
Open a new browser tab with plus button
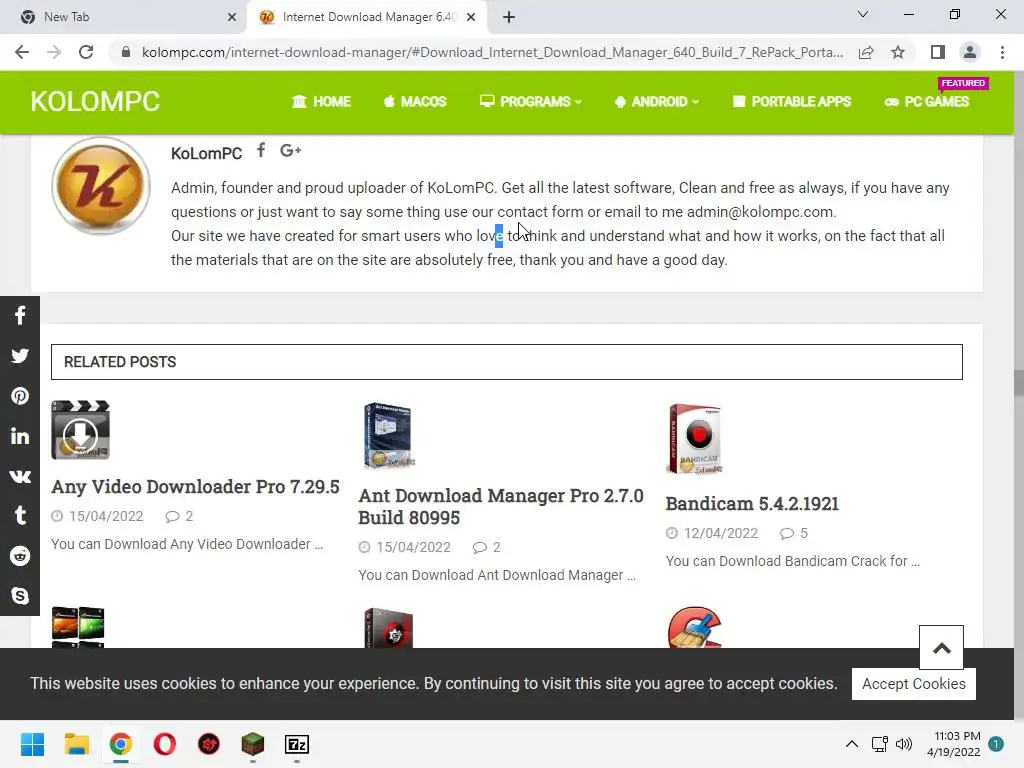coord(509,18)
